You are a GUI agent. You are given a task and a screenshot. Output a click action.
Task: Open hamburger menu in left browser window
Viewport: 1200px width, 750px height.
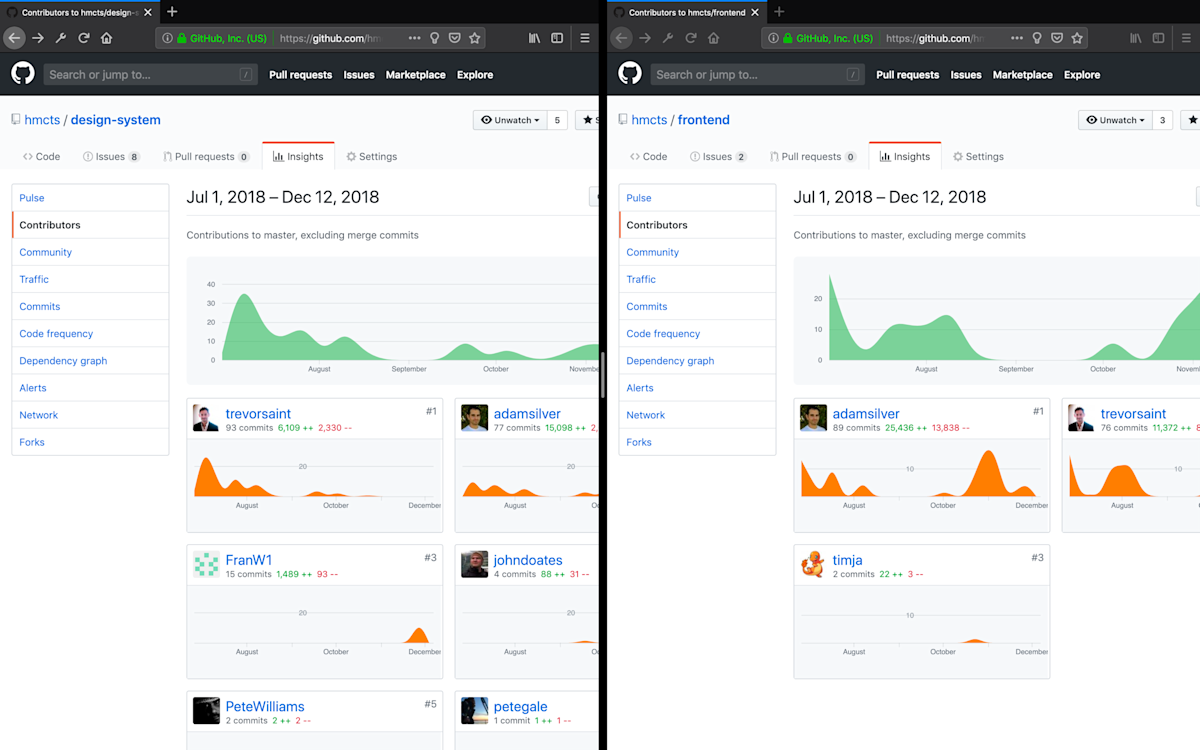[585, 38]
